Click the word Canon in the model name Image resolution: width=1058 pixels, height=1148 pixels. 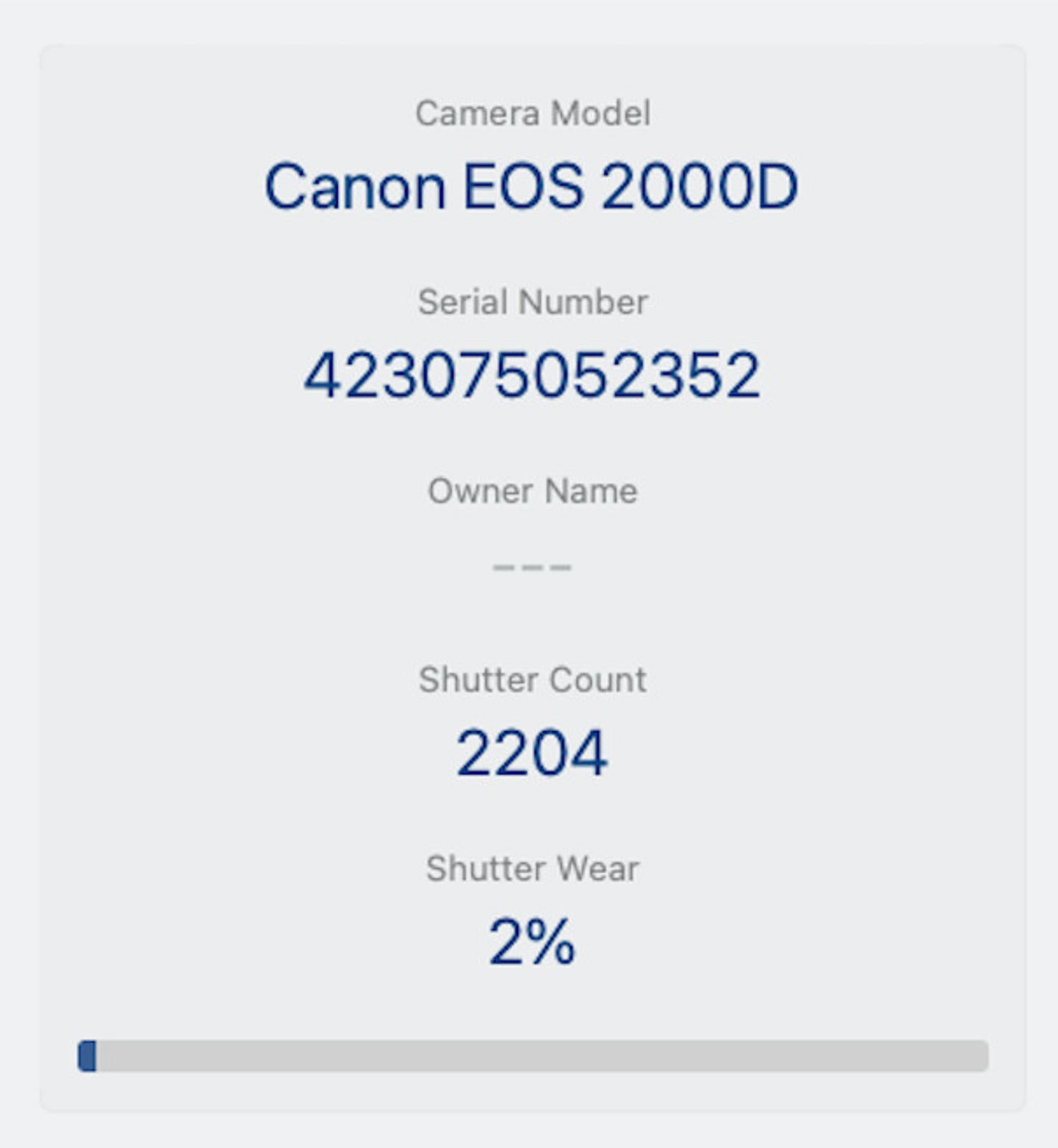pos(355,187)
